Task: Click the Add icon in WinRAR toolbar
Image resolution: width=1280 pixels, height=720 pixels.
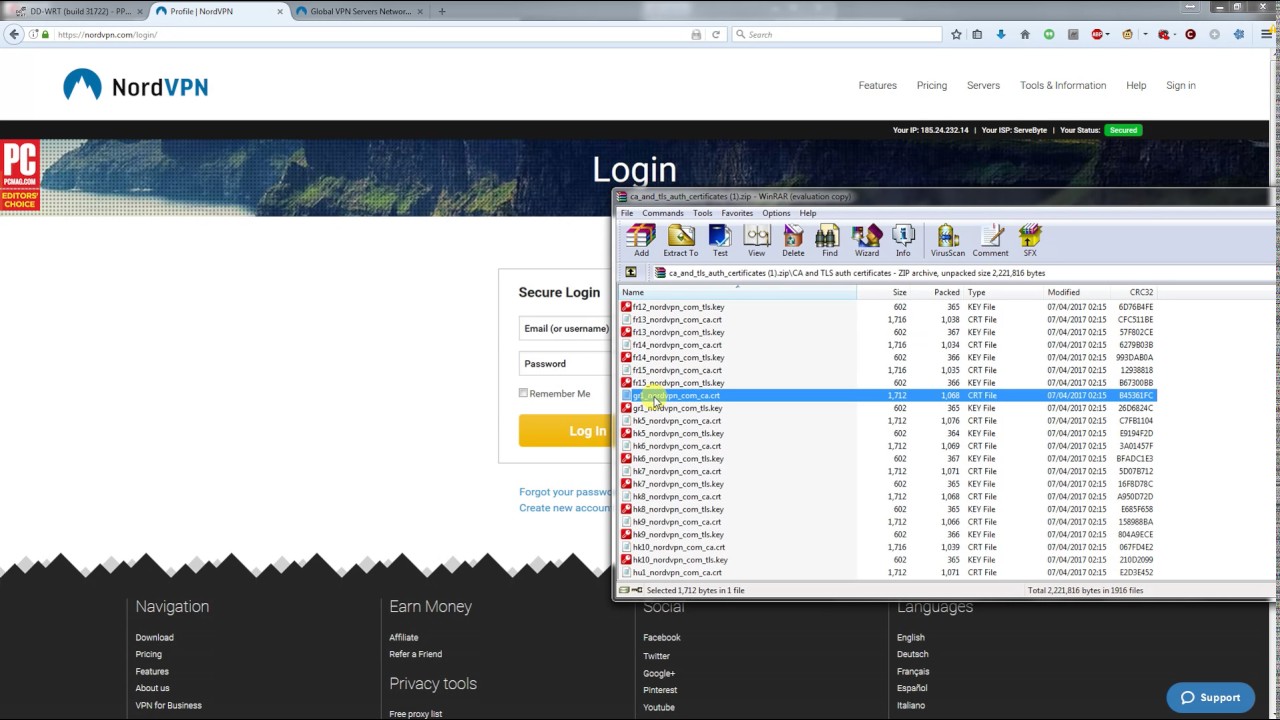Action: pos(641,240)
